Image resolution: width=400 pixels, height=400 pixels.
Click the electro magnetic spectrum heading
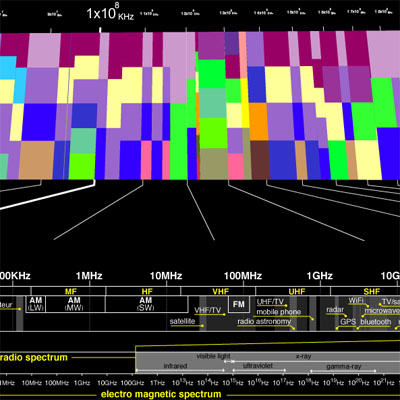pyautogui.click(x=161, y=395)
